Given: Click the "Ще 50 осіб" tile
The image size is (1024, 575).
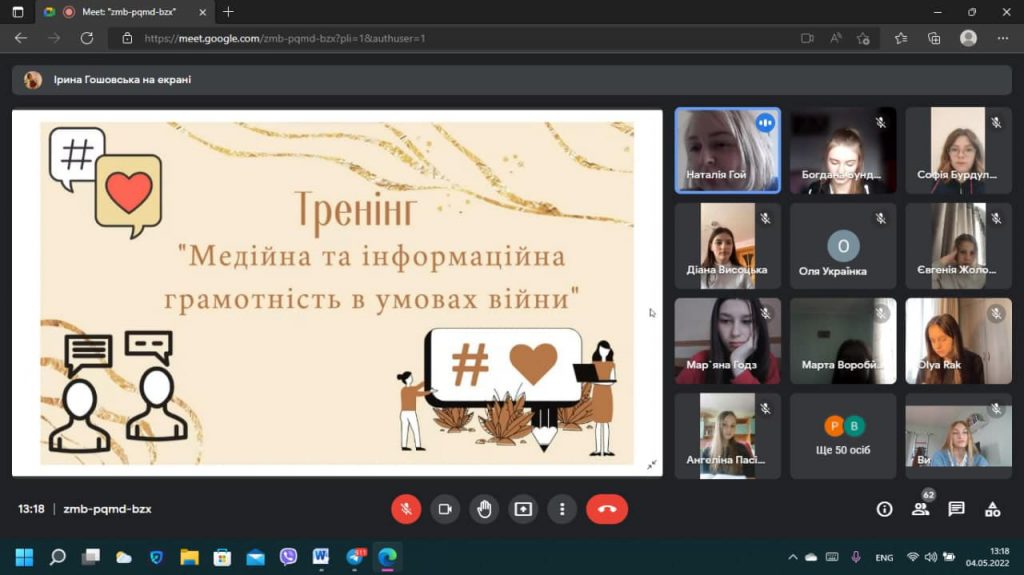Looking at the screenshot, I should (x=842, y=436).
